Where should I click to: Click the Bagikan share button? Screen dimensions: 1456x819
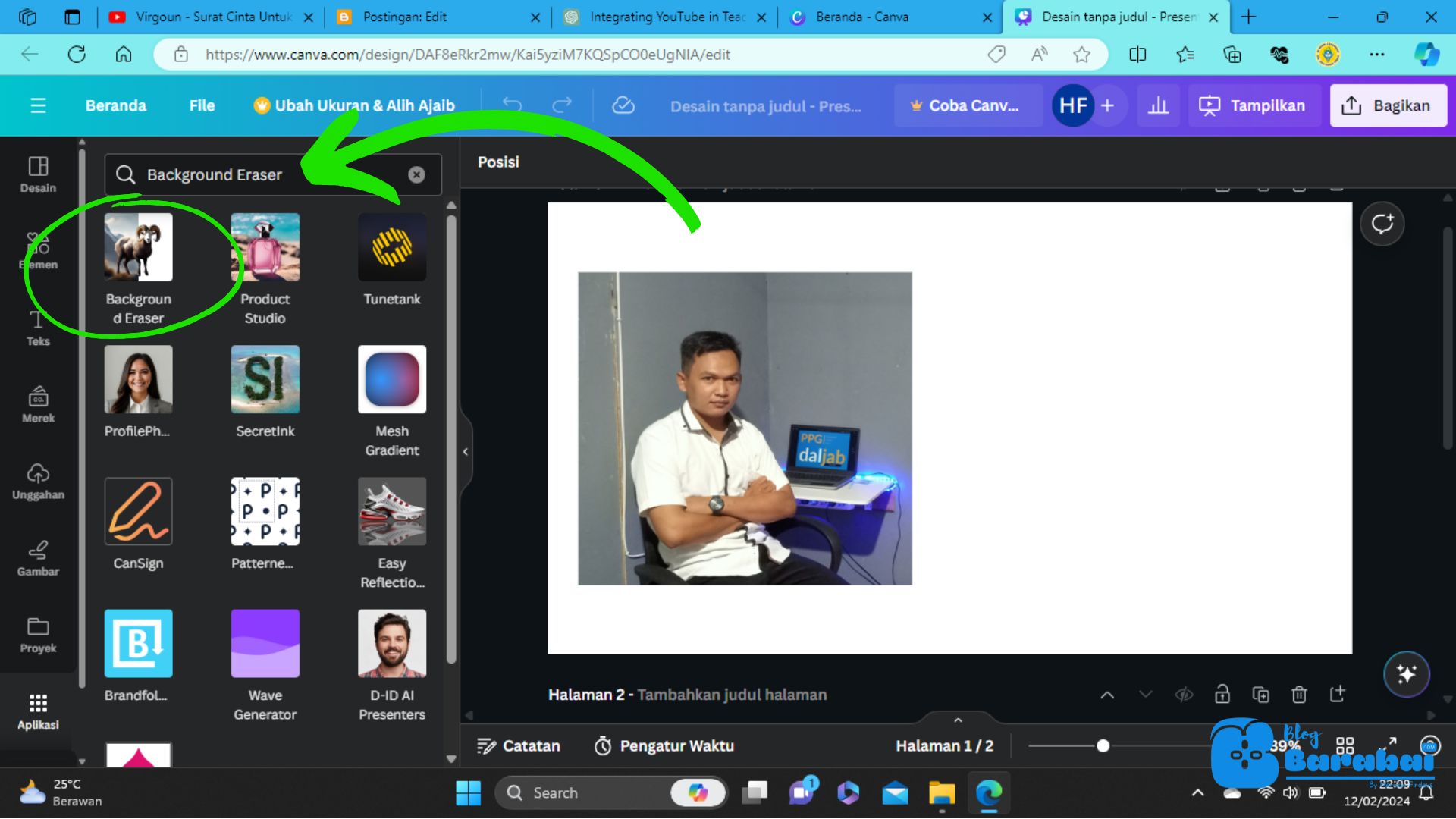tap(1388, 105)
